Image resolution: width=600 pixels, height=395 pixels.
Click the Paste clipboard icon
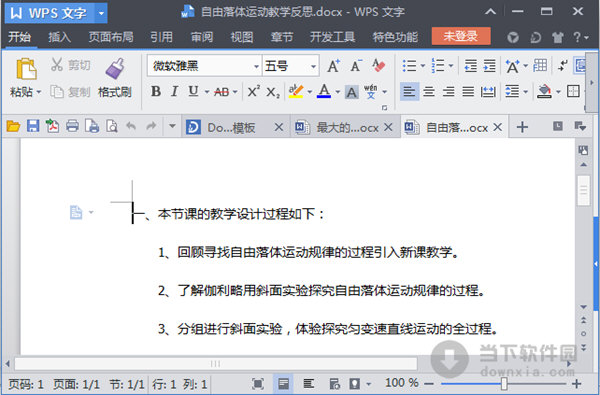tap(26, 69)
